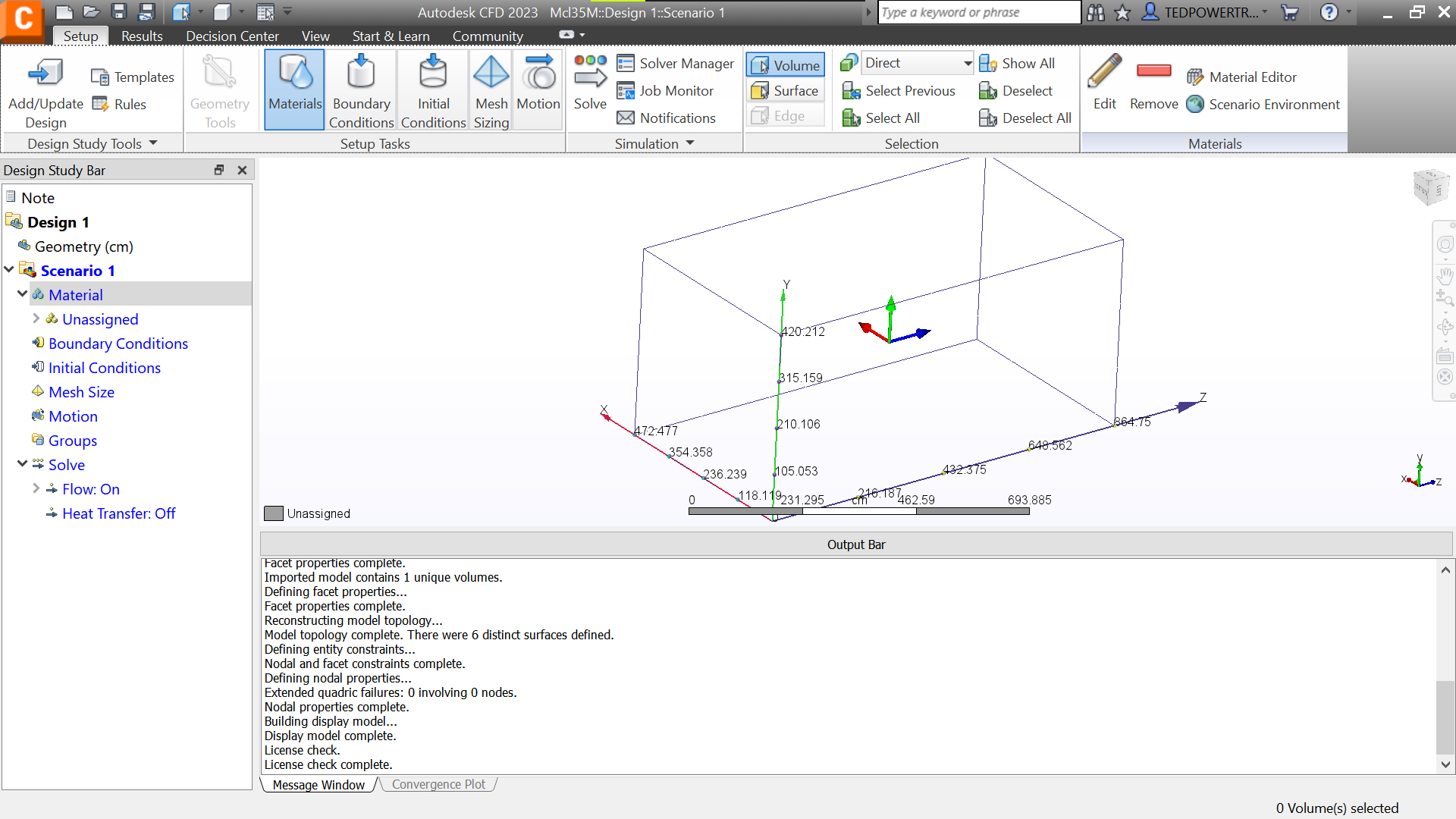Switch to the Results tab
The height and width of the screenshot is (819, 1456).
pyautogui.click(x=141, y=36)
